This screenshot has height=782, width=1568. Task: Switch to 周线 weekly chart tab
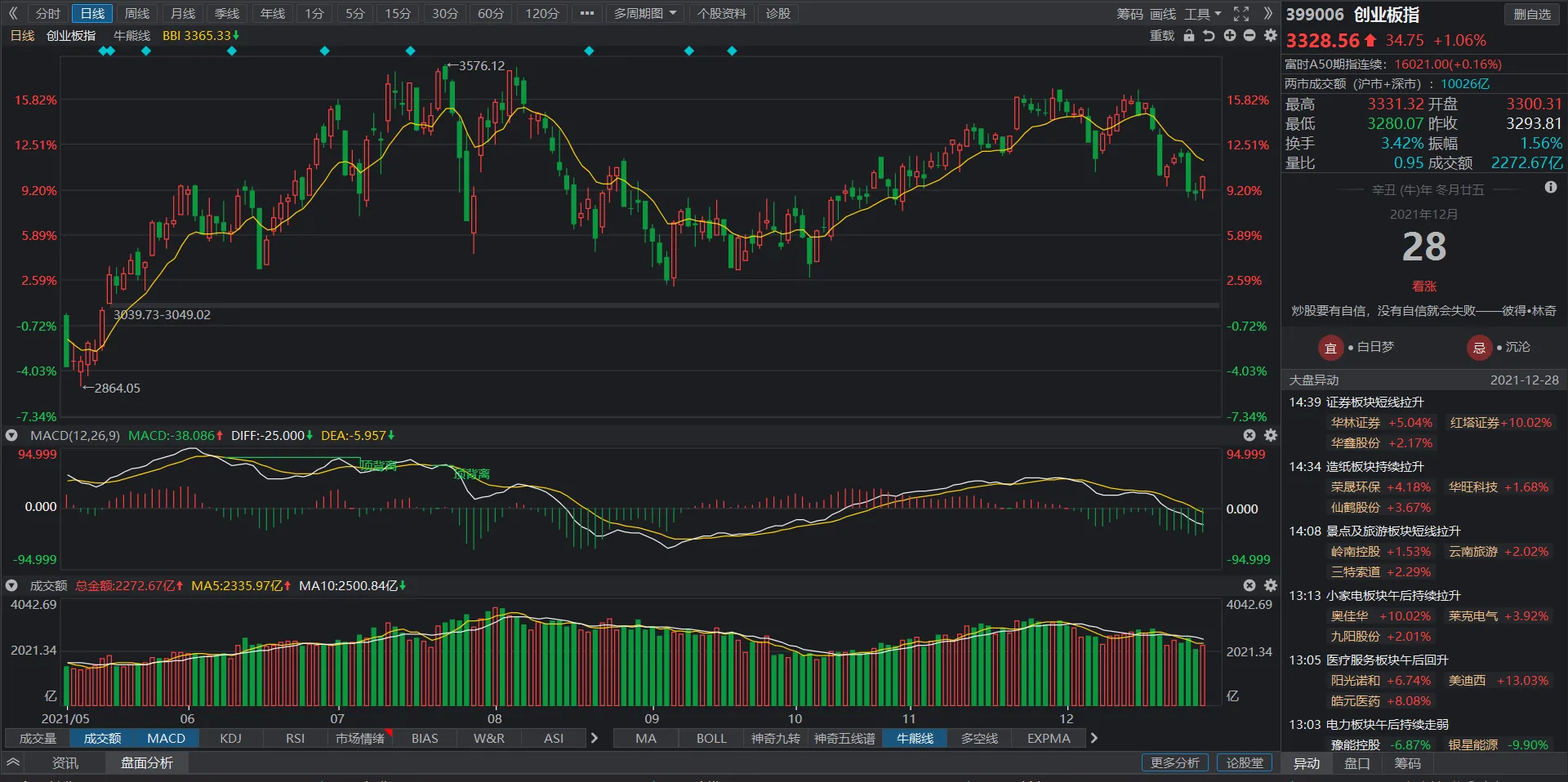coord(137,14)
